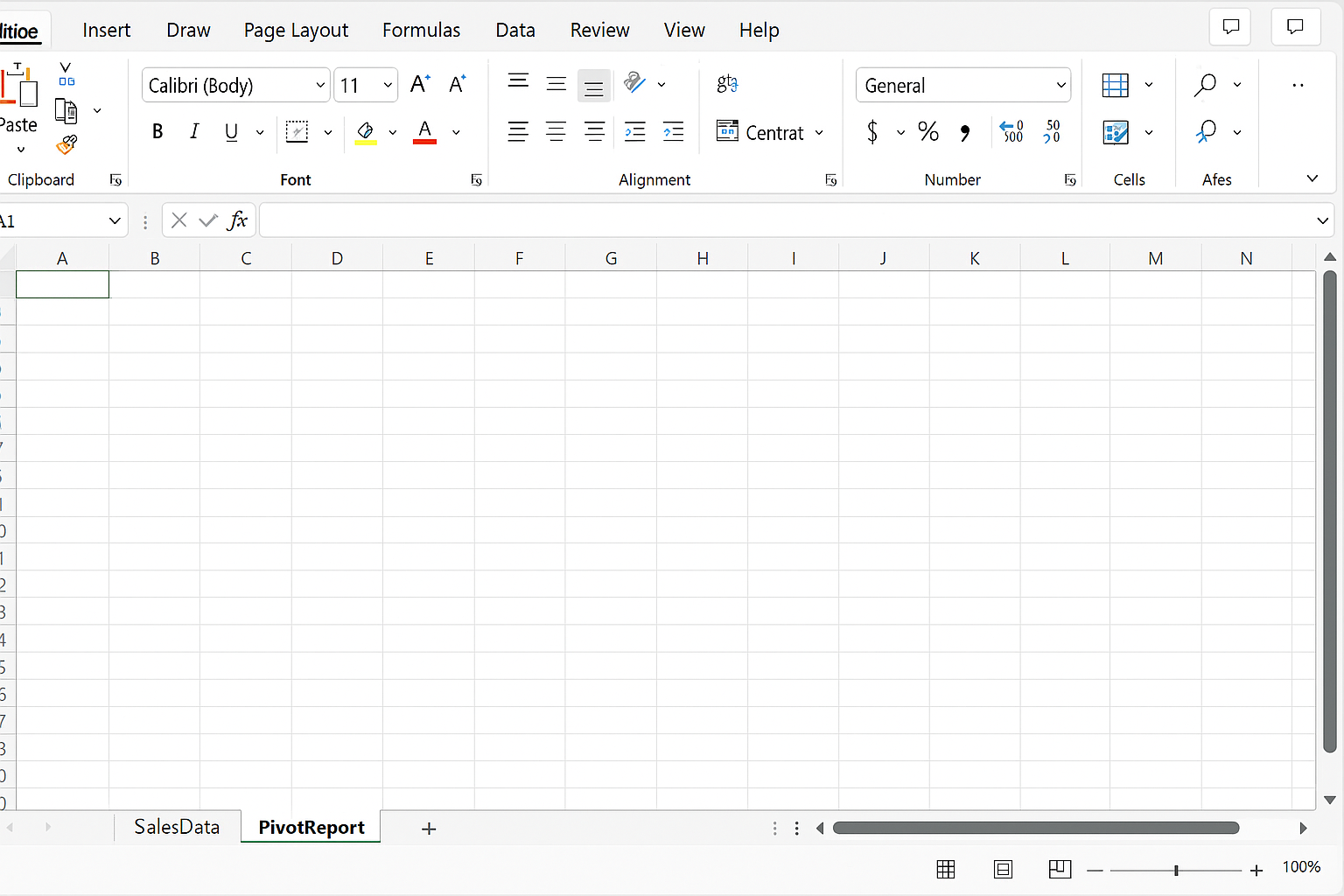This screenshot has height=896, width=1344.
Task: Open the leftmost comments bubble icon
Action: (1230, 27)
